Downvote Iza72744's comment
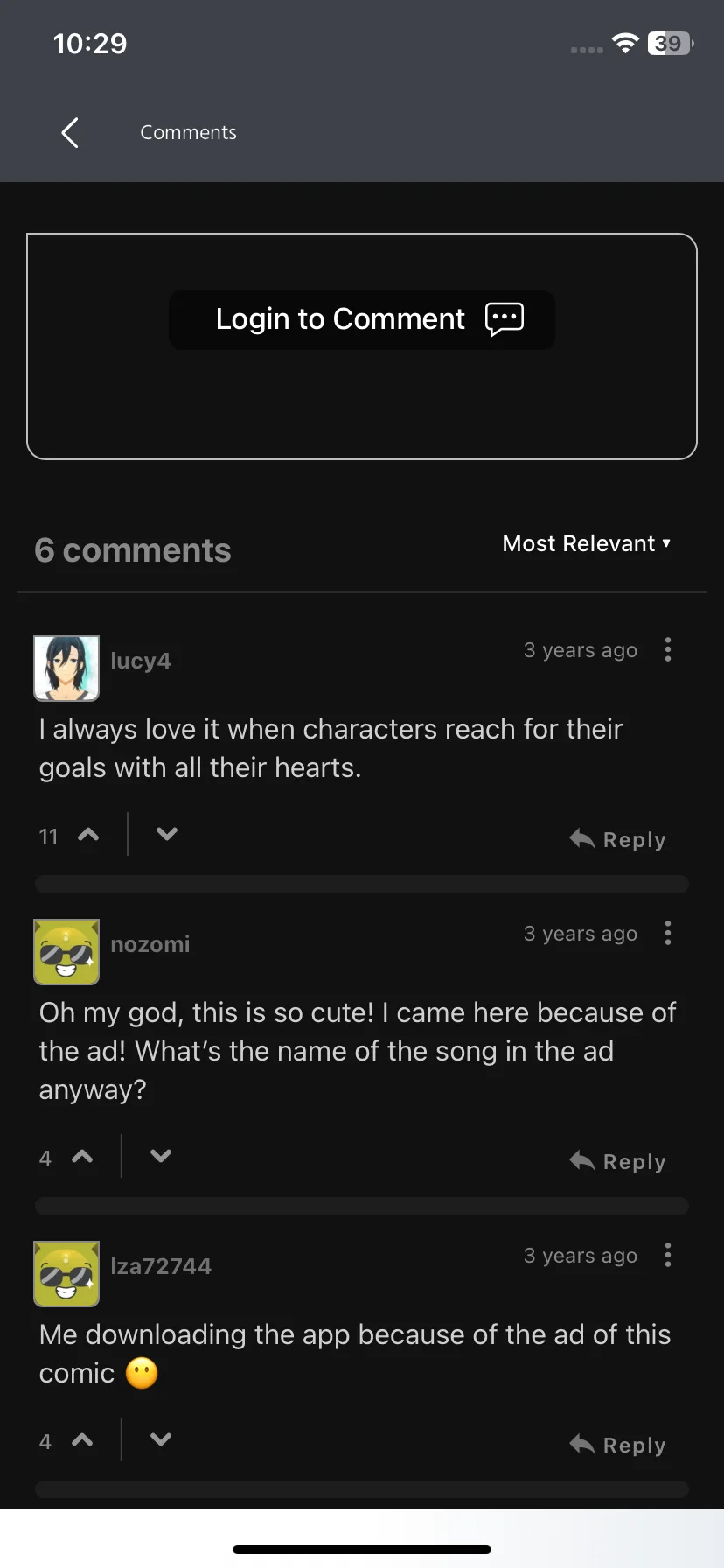724x1568 pixels. click(x=161, y=1439)
